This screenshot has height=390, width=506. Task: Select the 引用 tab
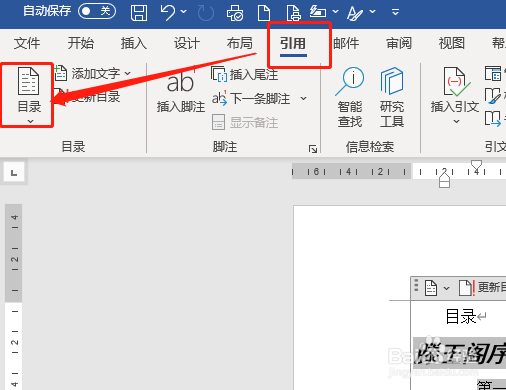coord(293,43)
